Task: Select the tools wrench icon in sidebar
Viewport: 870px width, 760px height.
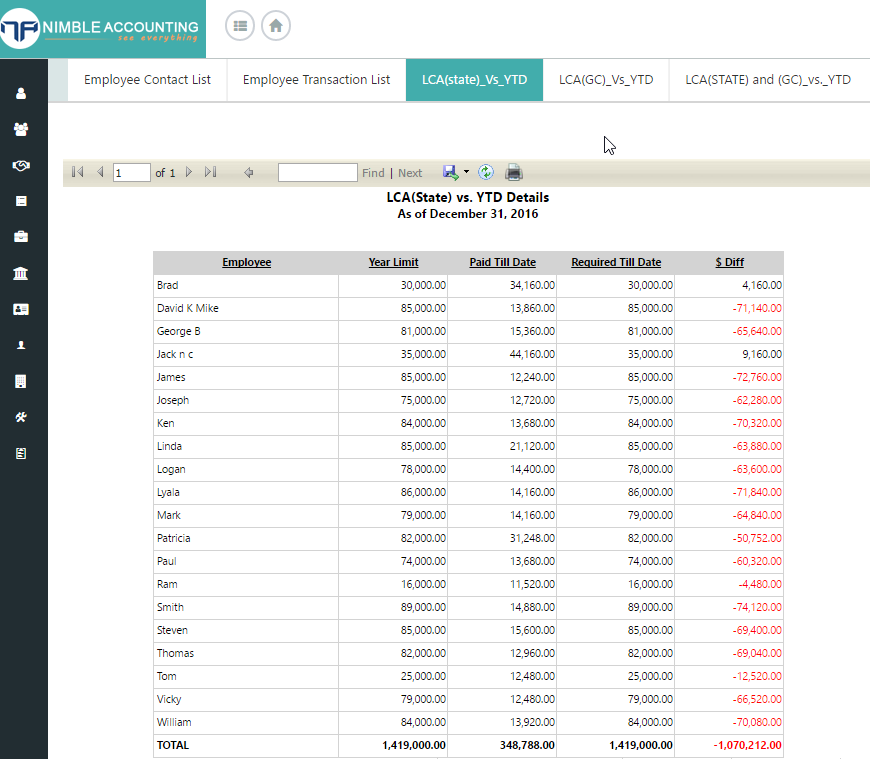Action: click(x=22, y=417)
